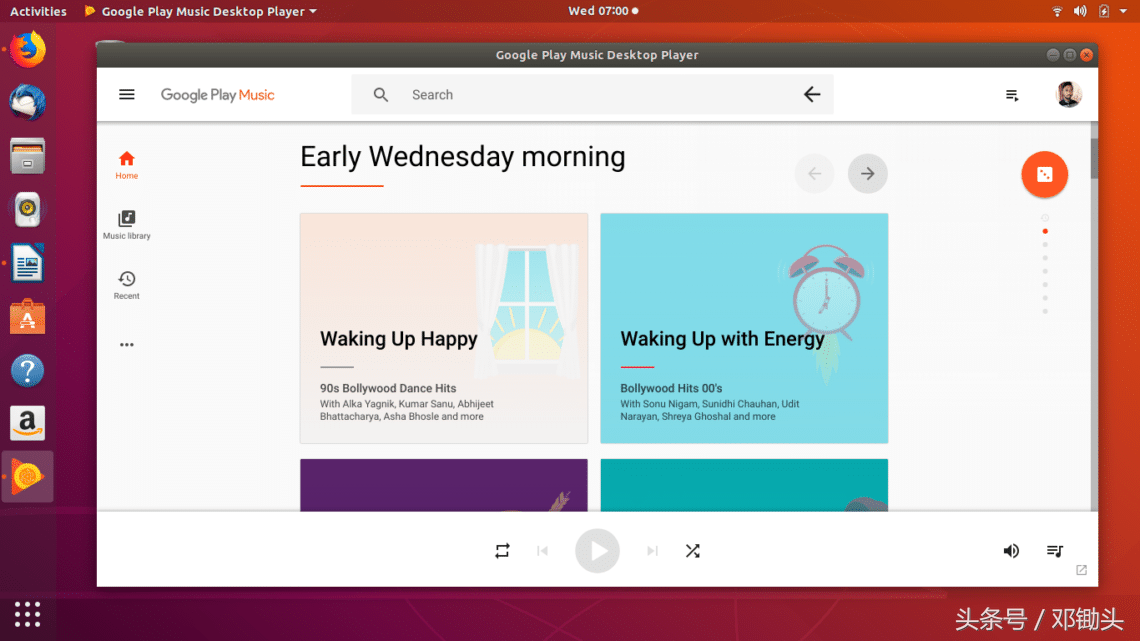Click the volume speaker icon in player
Viewport: 1140px width, 641px height.
pos(1011,551)
